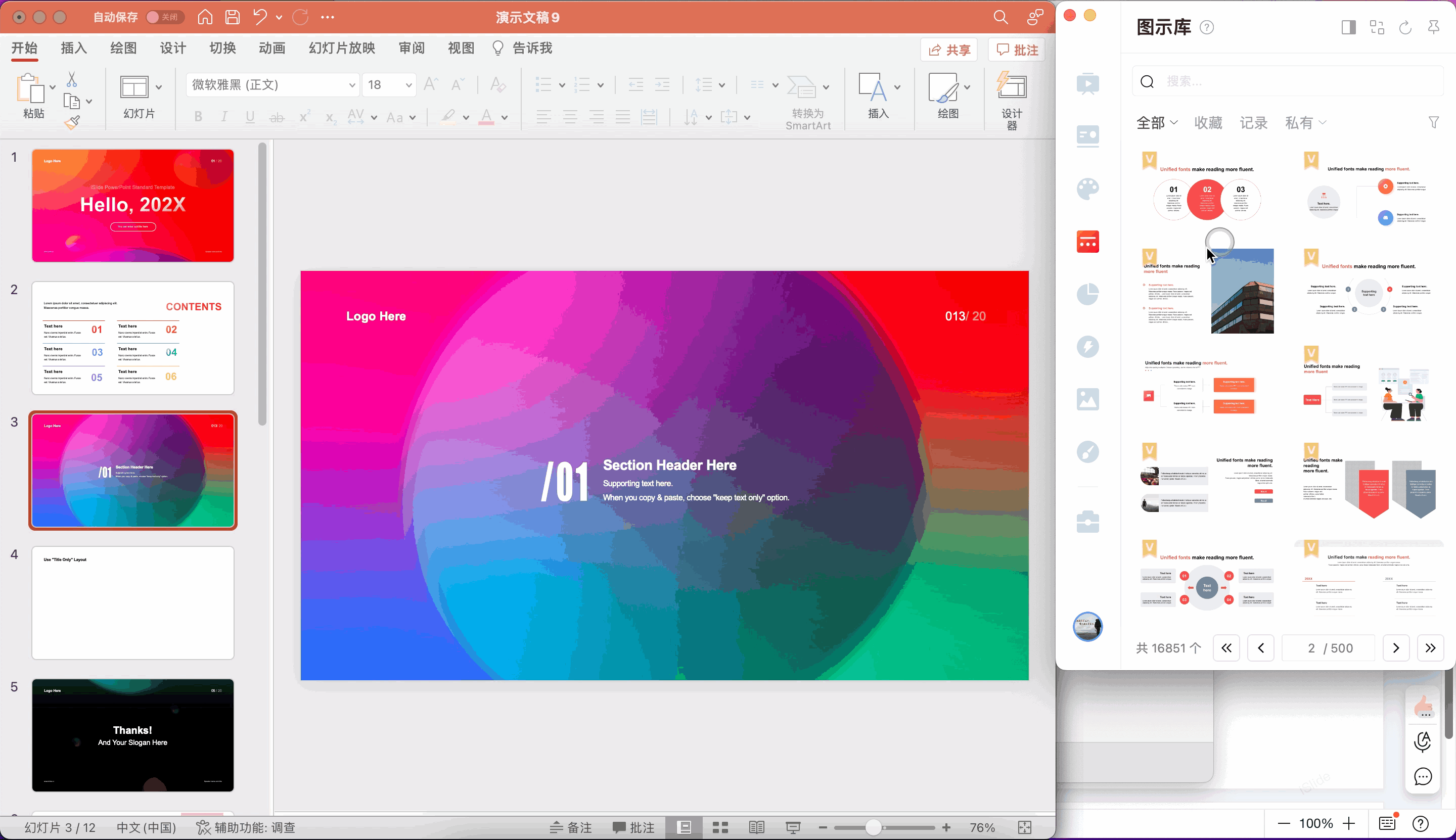Click the 共享 share button
The image size is (1456, 840).
[x=949, y=50]
